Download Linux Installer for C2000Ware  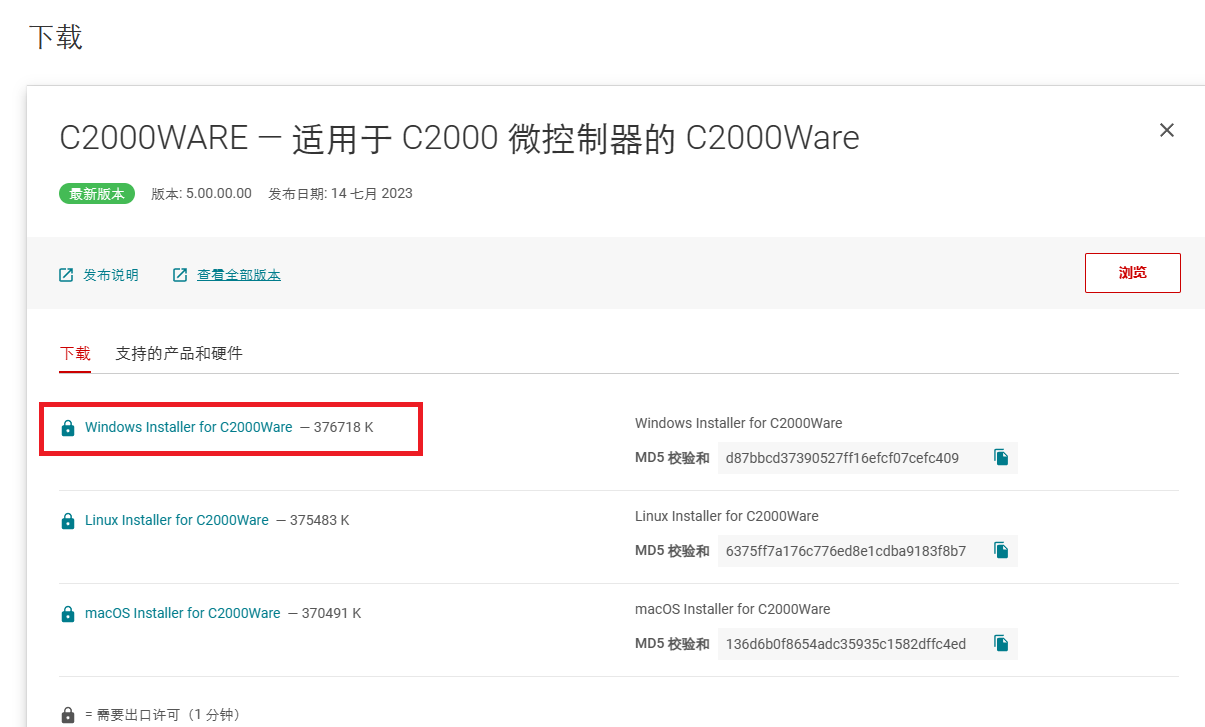(x=177, y=520)
